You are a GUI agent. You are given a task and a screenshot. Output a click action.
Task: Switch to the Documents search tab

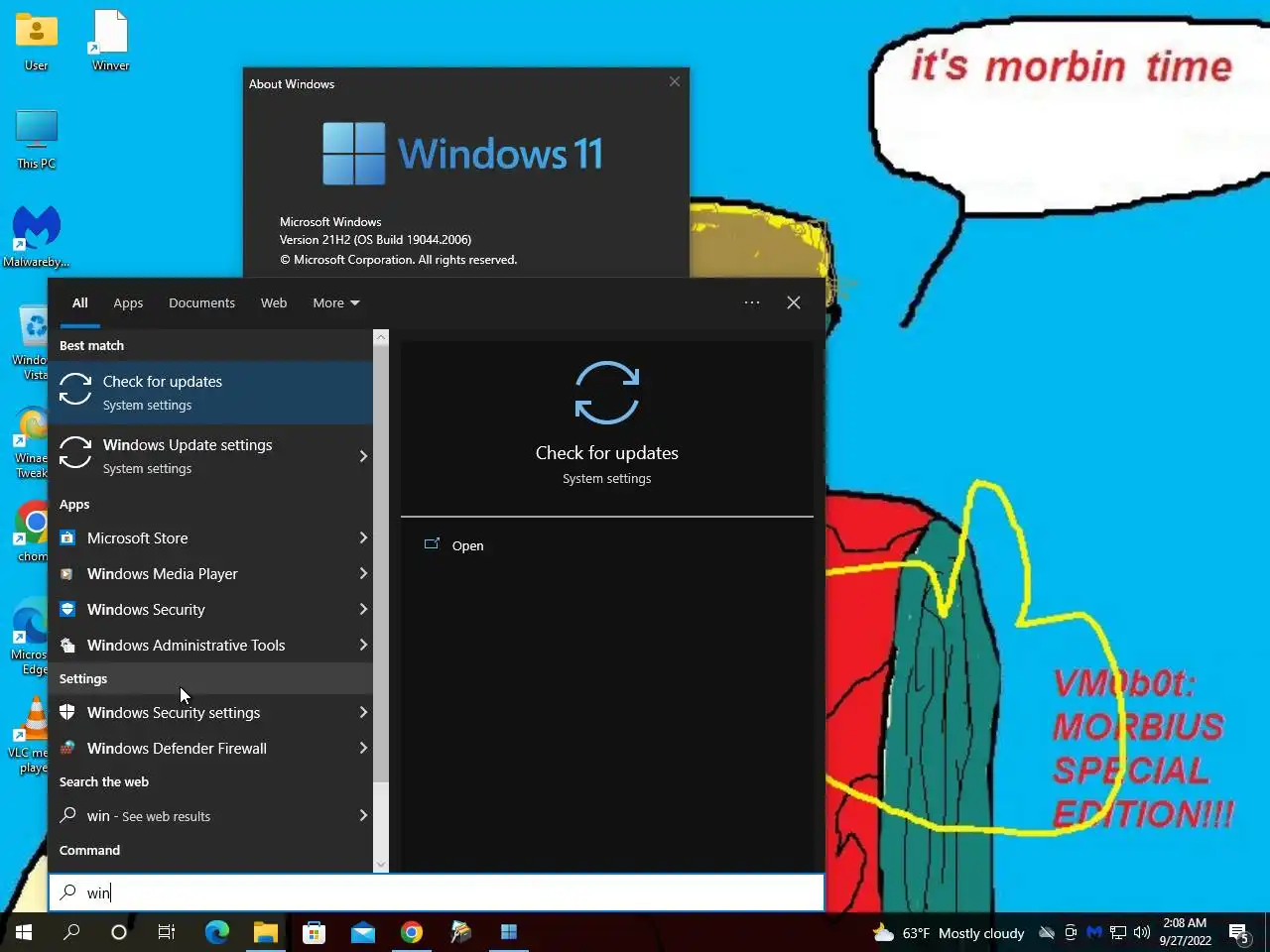point(201,302)
